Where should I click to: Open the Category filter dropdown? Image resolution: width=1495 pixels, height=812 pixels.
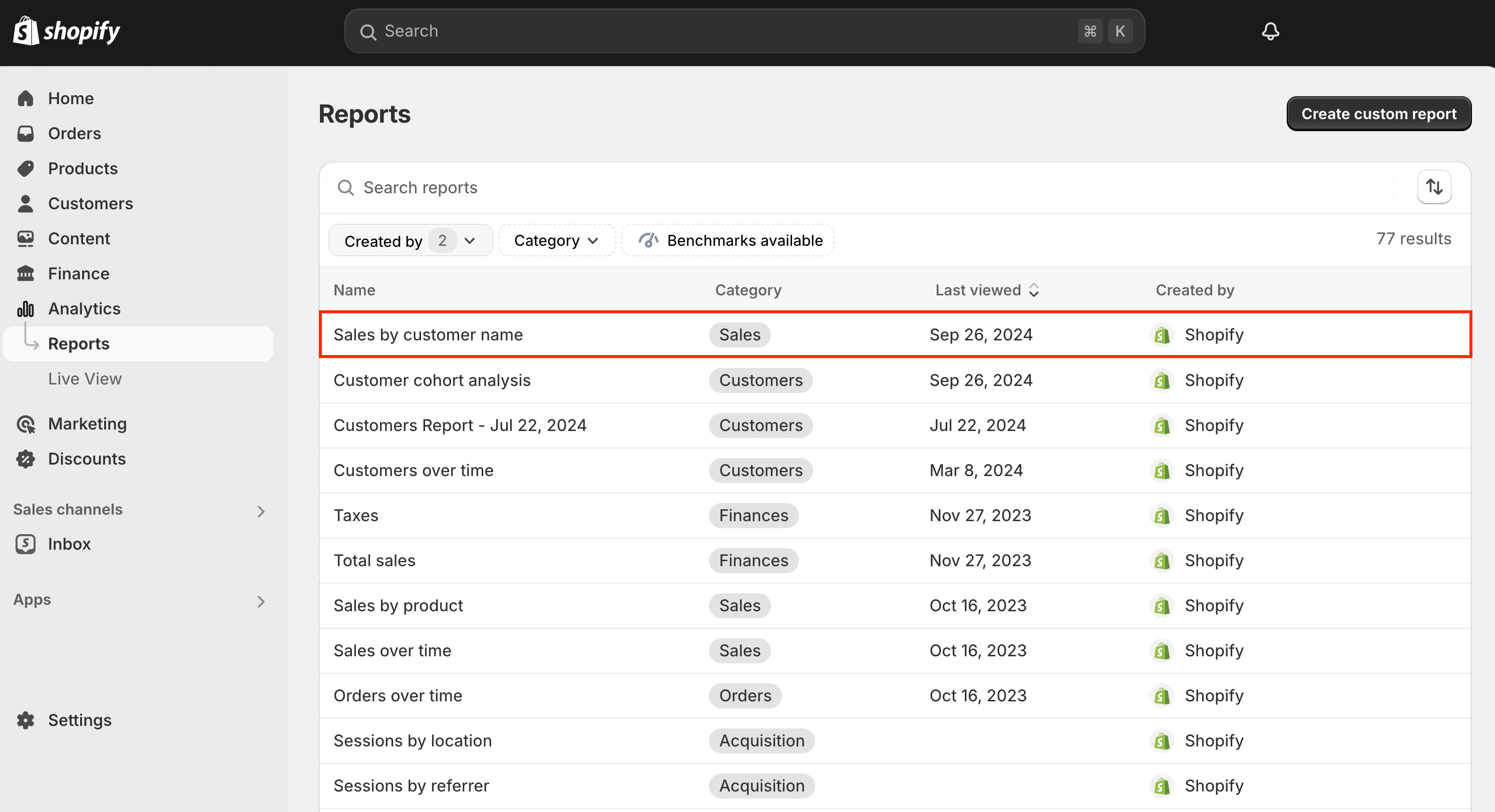tap(556, 240)
